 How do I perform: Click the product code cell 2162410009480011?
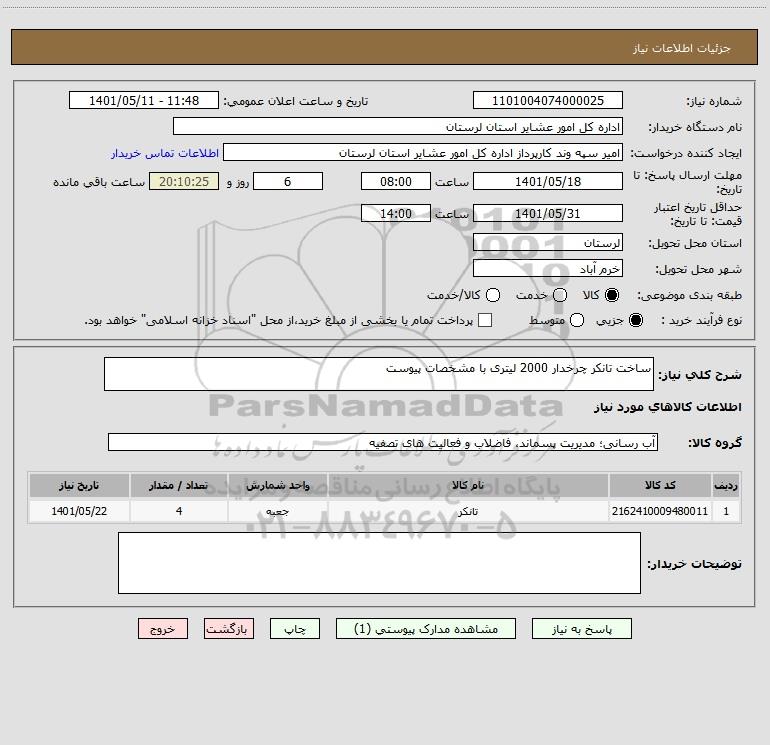pyautogui.click(x=660, y=511)
